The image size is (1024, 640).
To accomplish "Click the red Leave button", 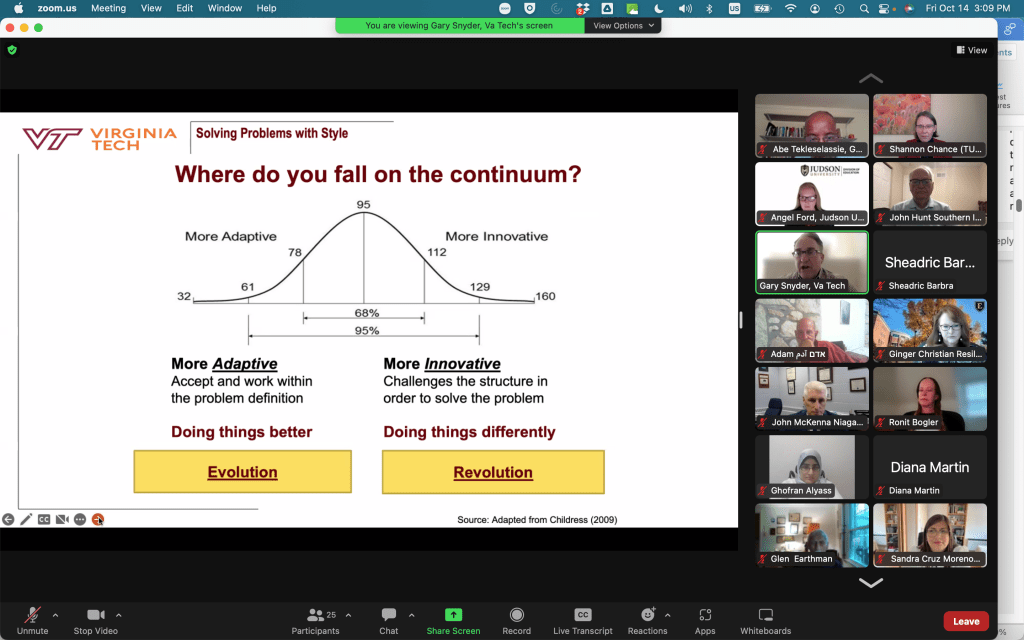I will pos(965,621).
